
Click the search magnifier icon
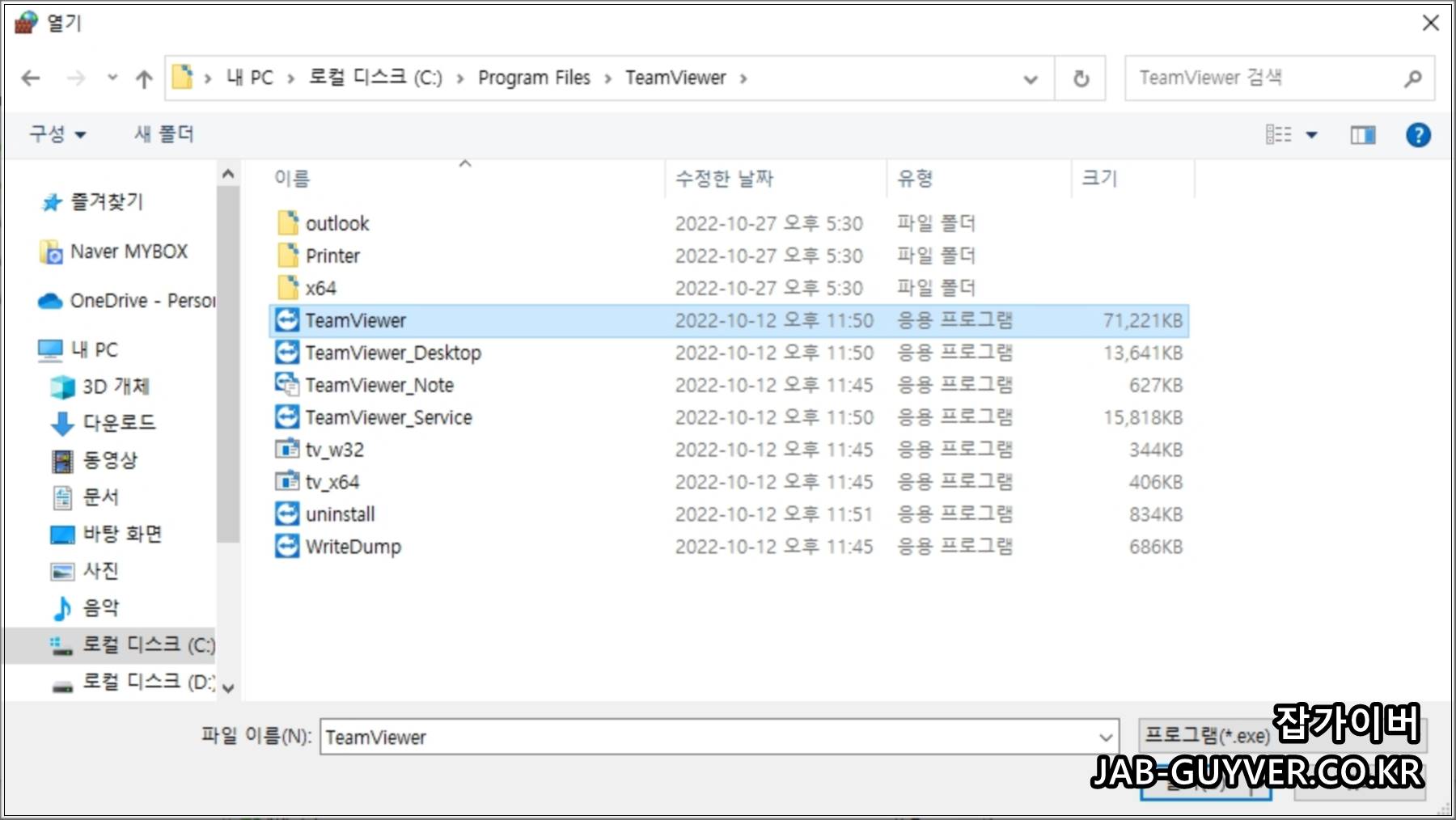coord(1413,78)
